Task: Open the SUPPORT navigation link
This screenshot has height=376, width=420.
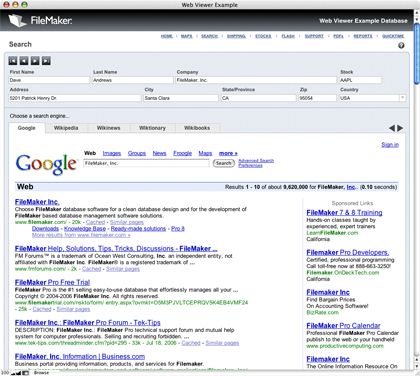Action: click(x=314, y=36)
